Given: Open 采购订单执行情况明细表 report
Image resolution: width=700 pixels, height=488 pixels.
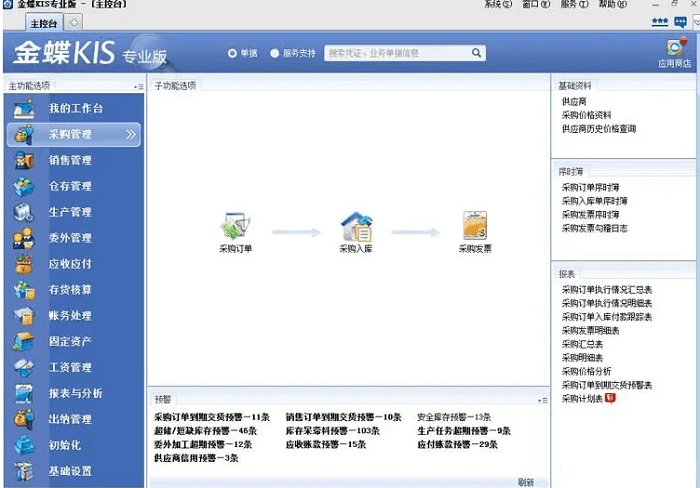Looking at the screenshot, I should [607, 304].
